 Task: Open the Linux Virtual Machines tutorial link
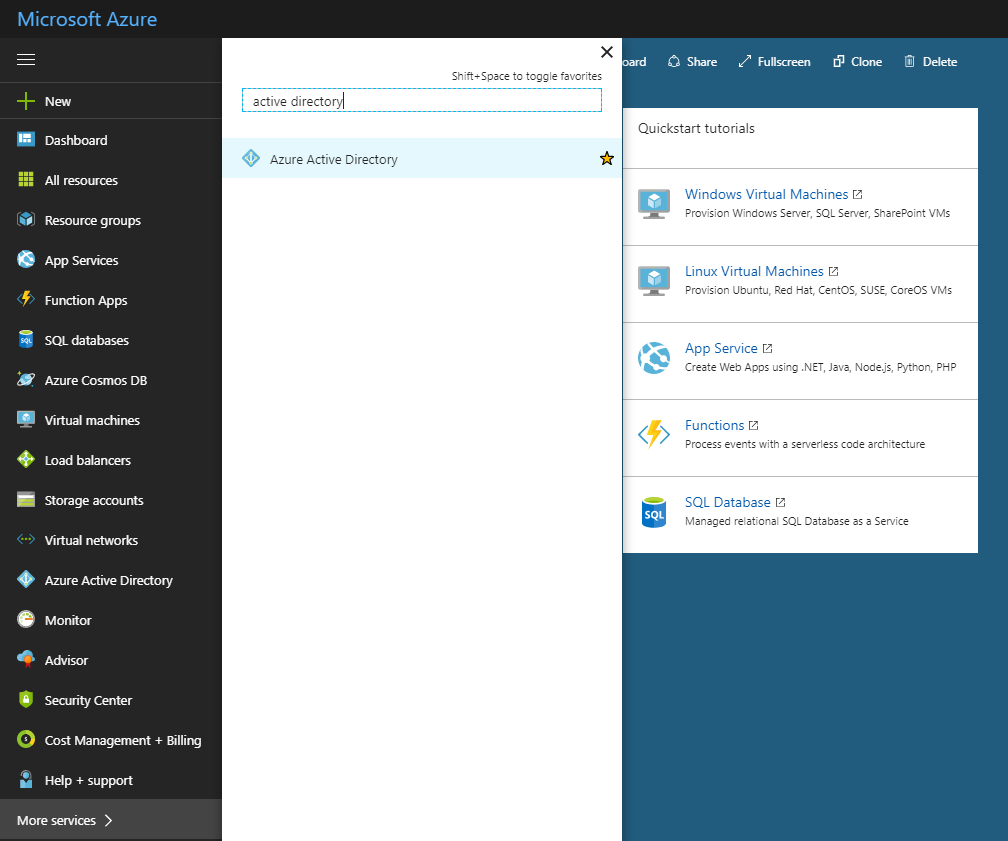754,271
